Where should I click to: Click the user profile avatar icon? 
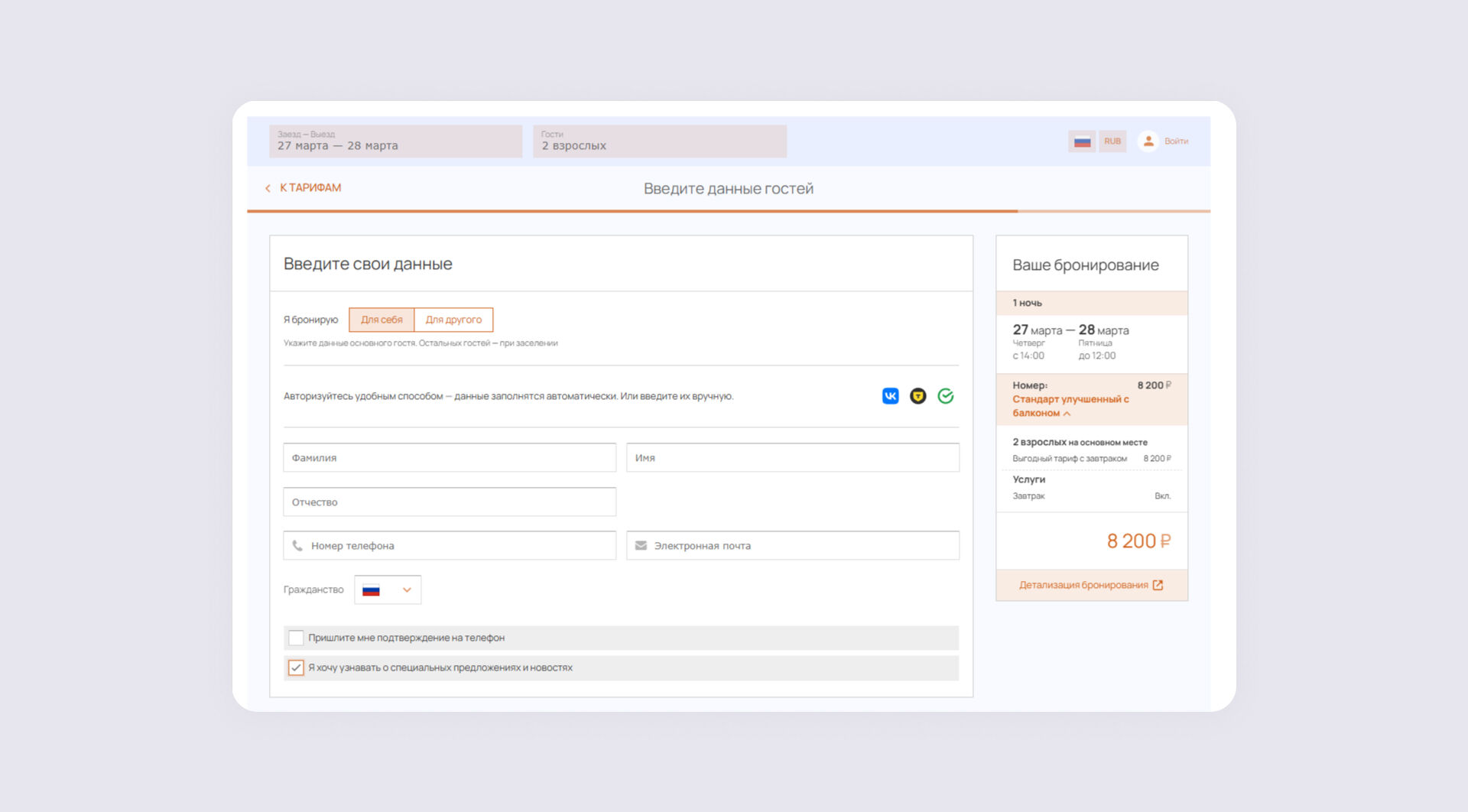coord(1148,141)
